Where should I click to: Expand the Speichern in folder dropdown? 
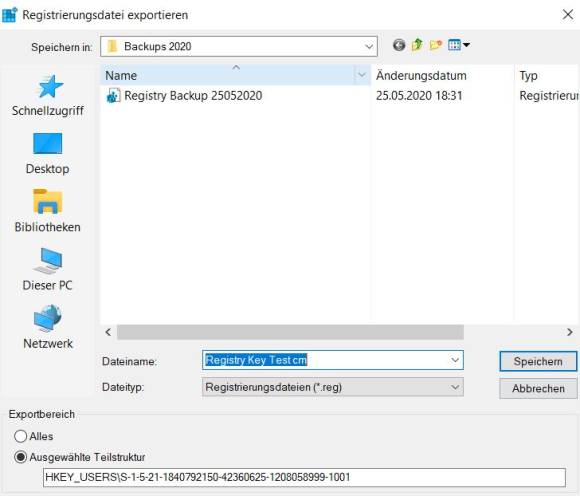[x=368, y=47]
